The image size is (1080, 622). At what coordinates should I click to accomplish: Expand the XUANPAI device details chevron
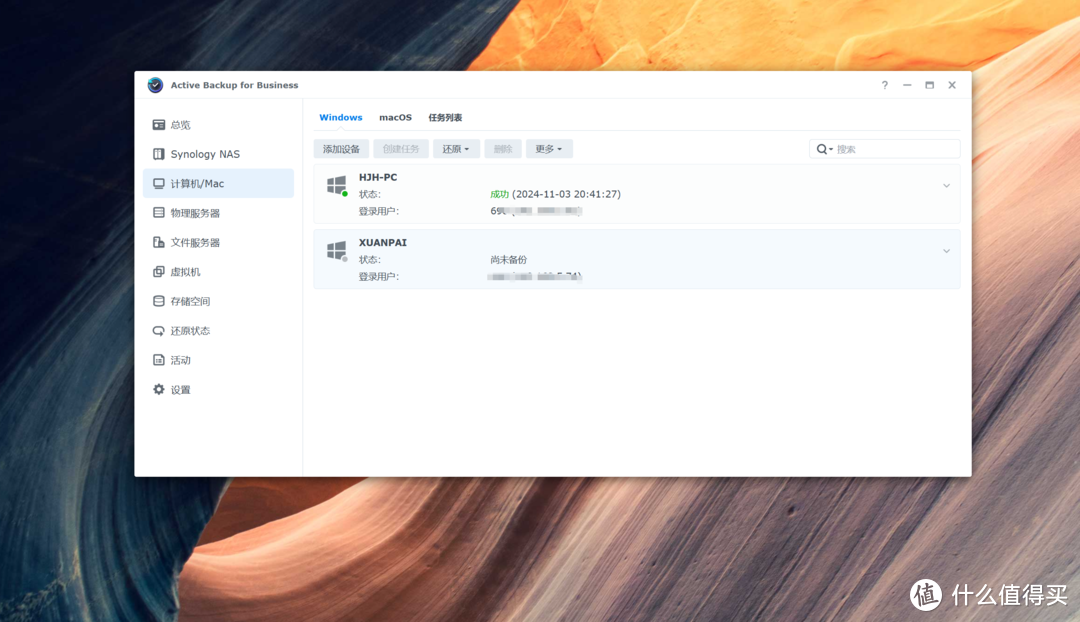click(946, 251)
